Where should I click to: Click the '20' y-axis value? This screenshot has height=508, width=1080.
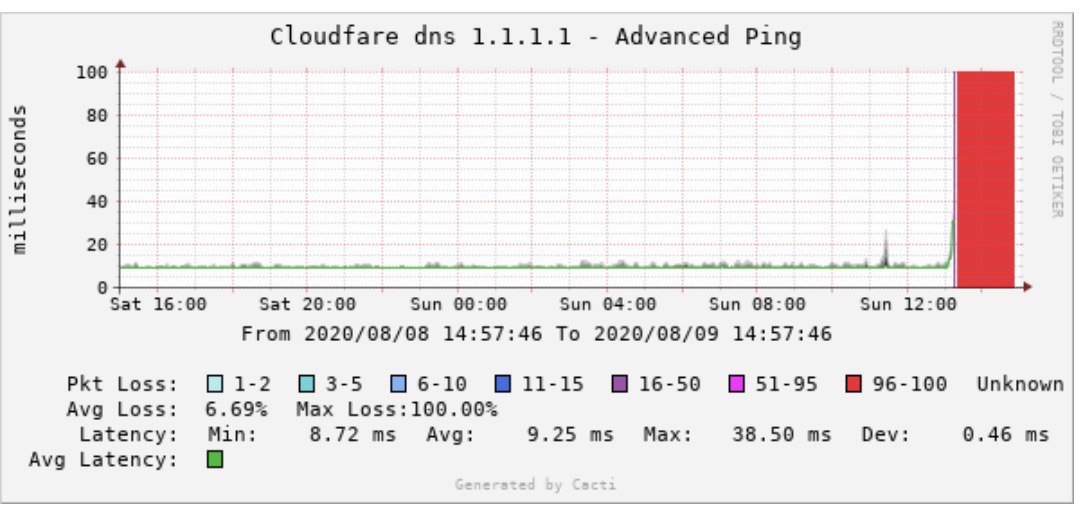96,244
